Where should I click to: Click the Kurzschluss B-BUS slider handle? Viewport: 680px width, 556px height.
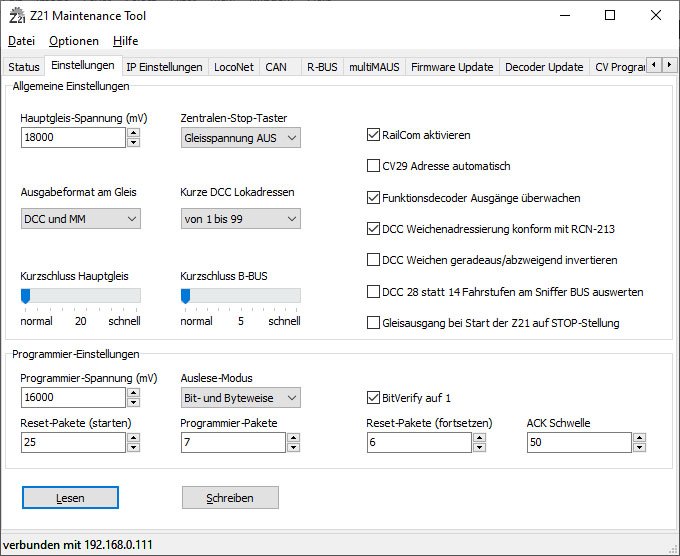tap(186, 297)
